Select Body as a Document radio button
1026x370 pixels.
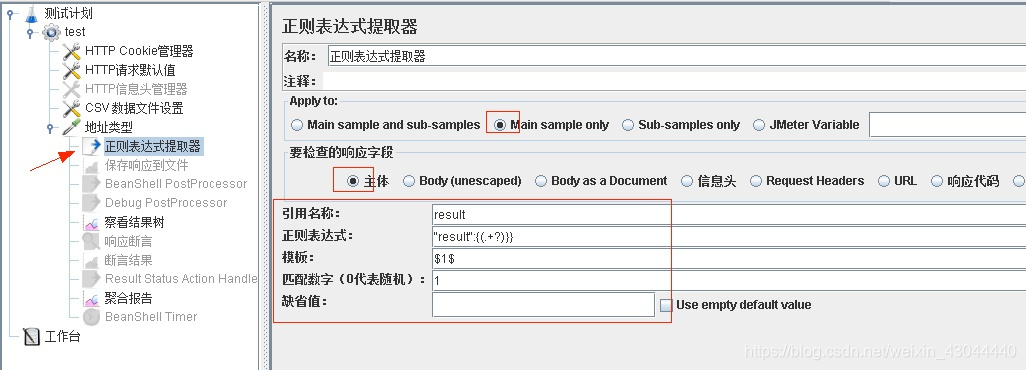pyautogui.click(x=541, y=181)
